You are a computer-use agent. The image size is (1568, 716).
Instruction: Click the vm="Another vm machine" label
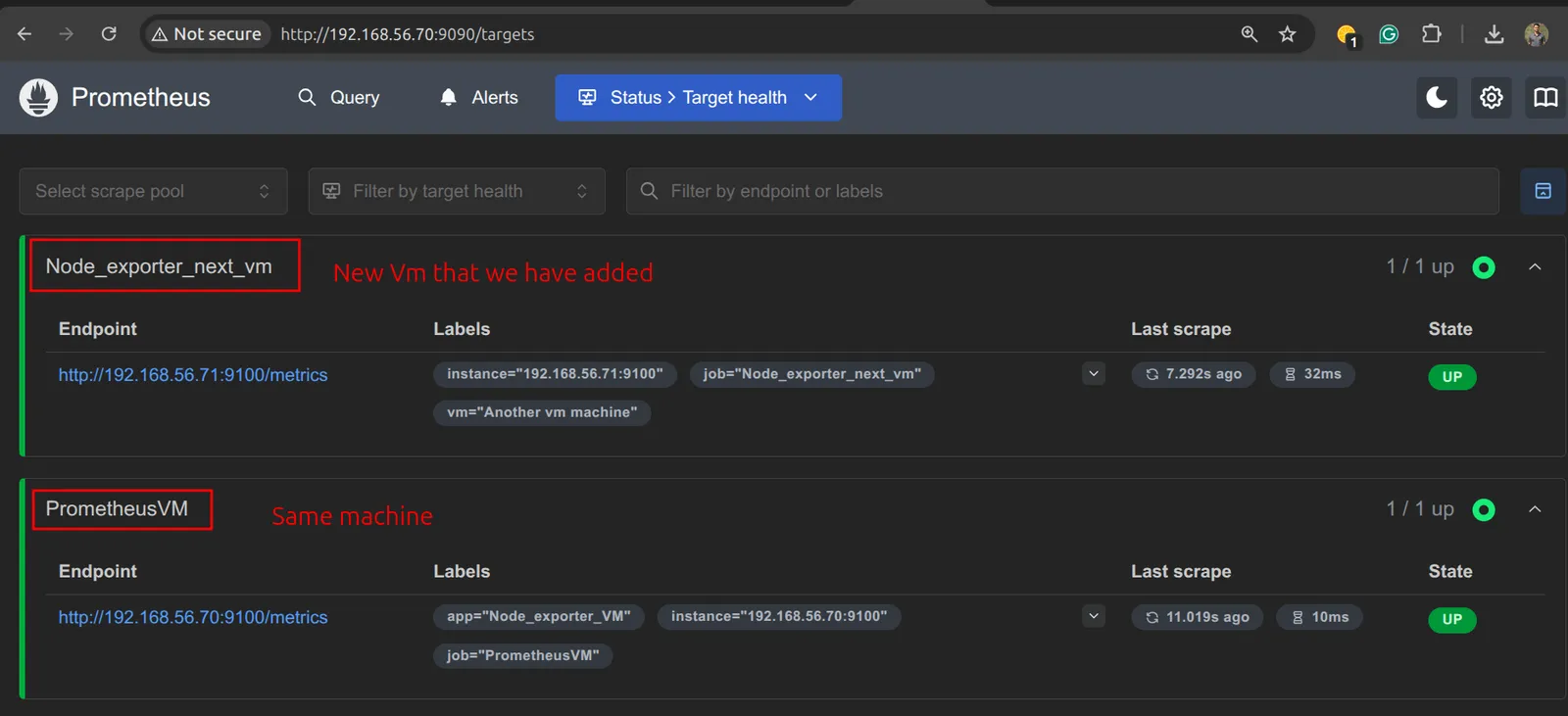tap(542, 412)
